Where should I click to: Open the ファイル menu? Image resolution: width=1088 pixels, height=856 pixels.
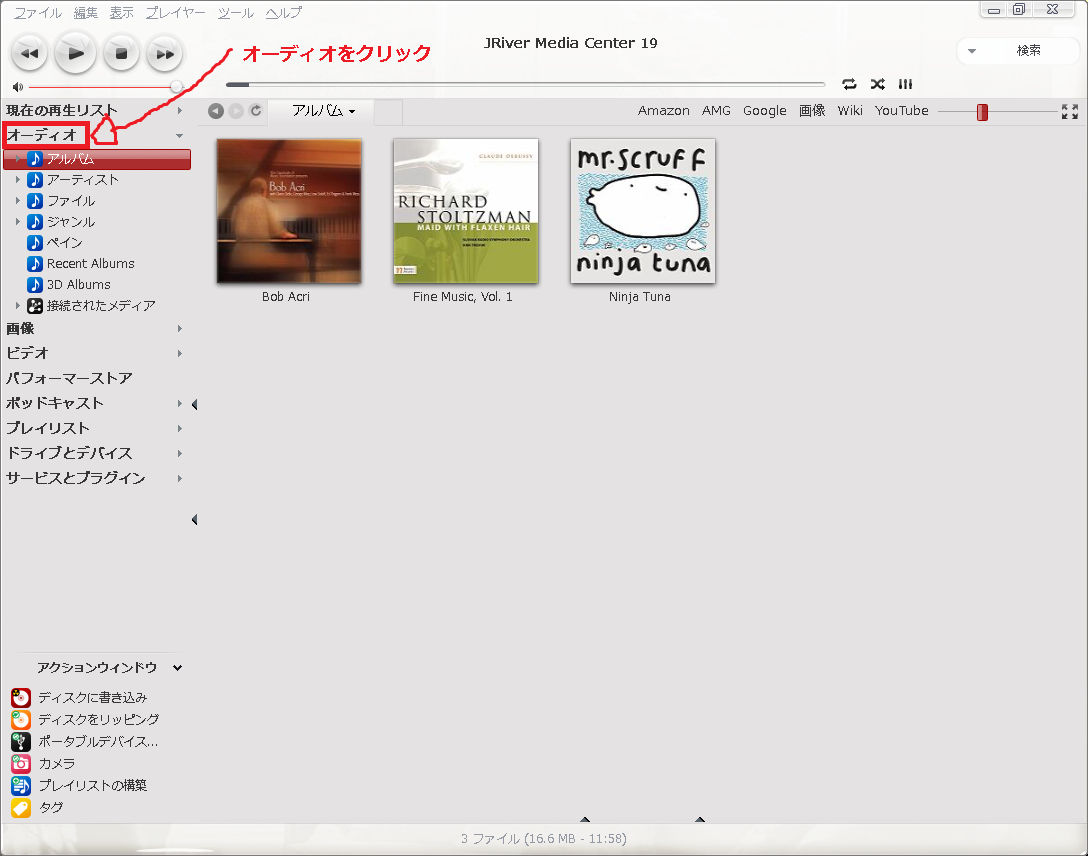click(37, 13)
